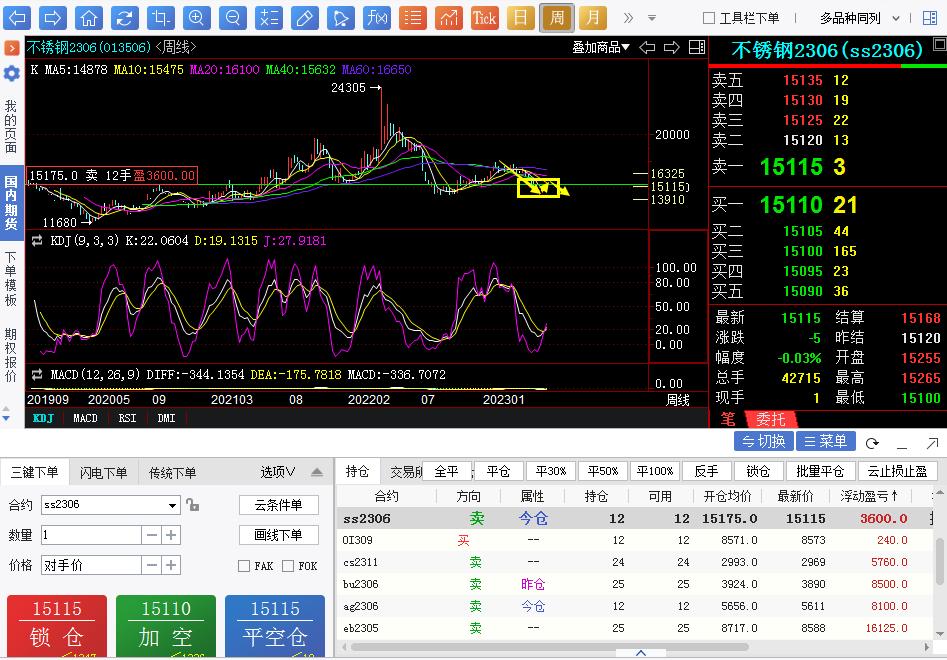Zoom out of the chart
This screenshot has width=947, height=660.
(233, 18)
